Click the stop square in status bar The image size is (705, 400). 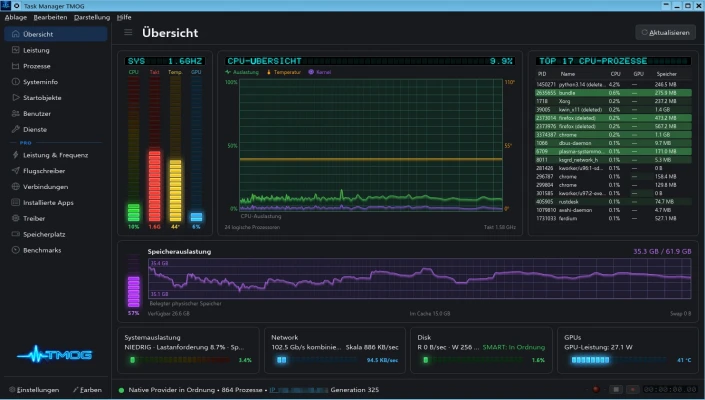(x=616, y=390)
